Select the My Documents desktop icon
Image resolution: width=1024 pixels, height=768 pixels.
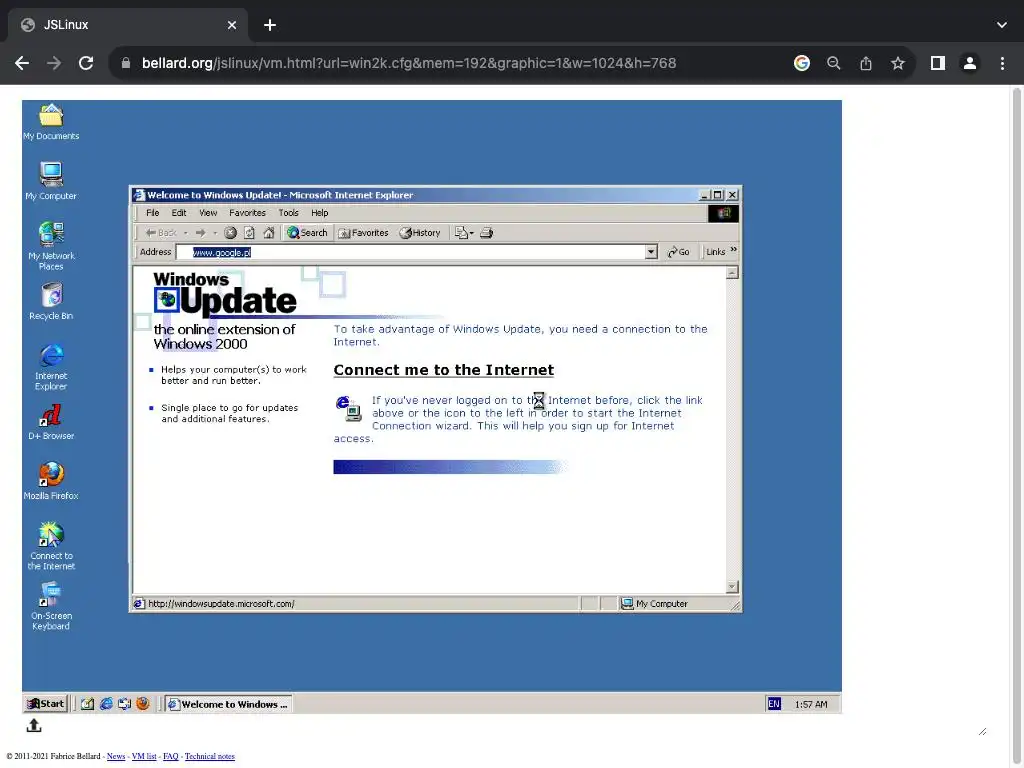51,122
